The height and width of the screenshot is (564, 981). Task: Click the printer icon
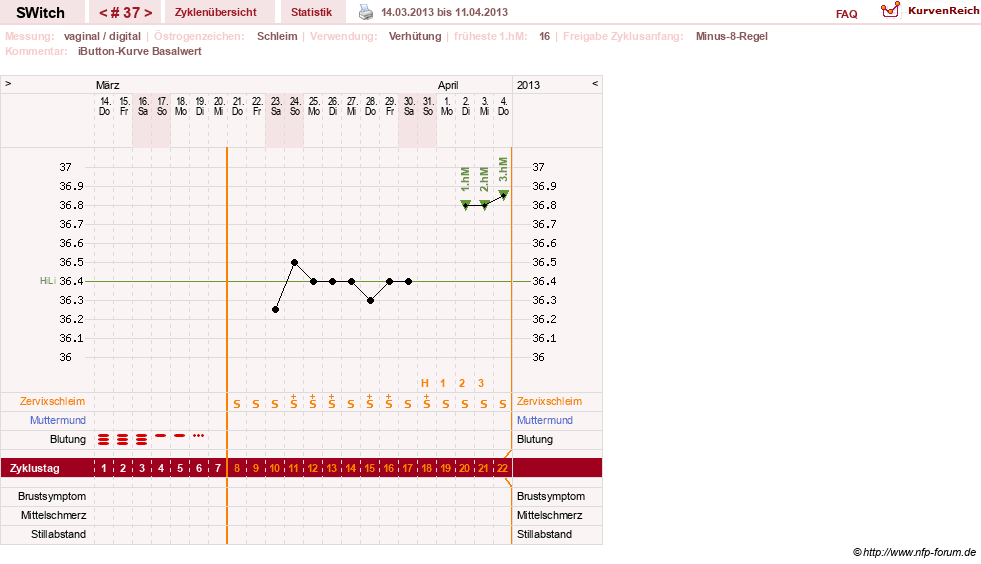point(366,12)
